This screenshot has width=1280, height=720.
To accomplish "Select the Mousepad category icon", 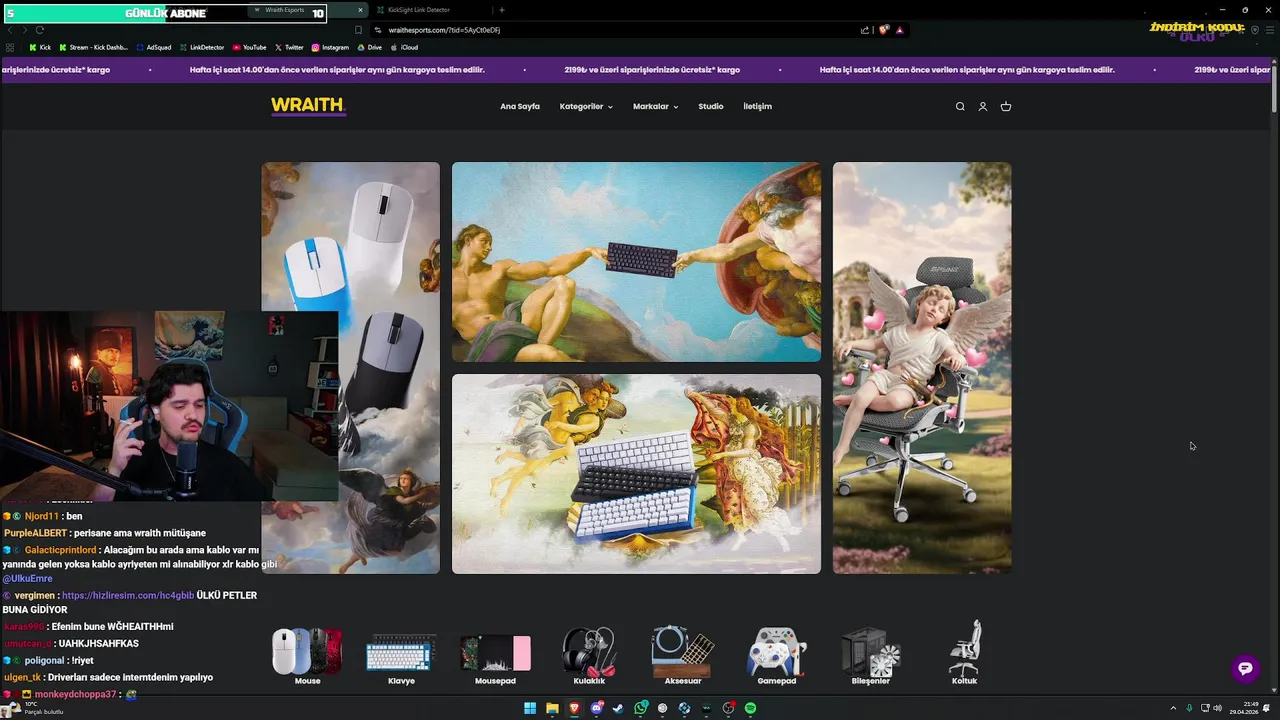I will (495, 655).
